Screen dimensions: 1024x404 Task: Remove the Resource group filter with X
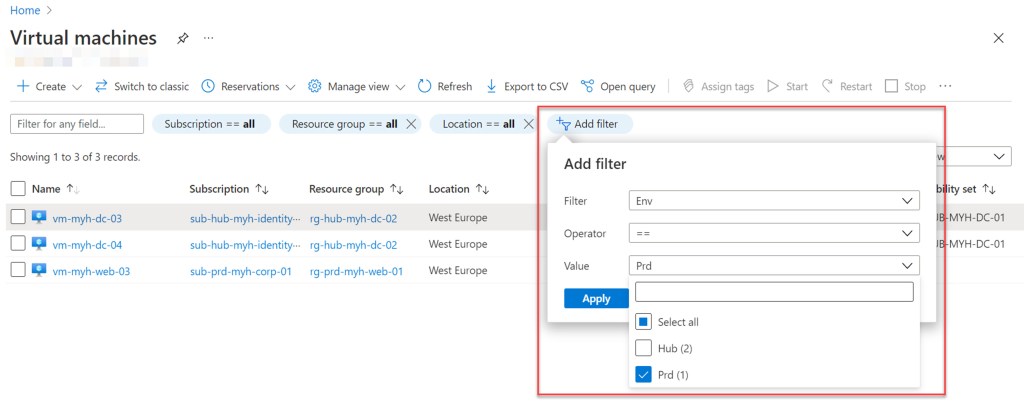pos(410,124)
